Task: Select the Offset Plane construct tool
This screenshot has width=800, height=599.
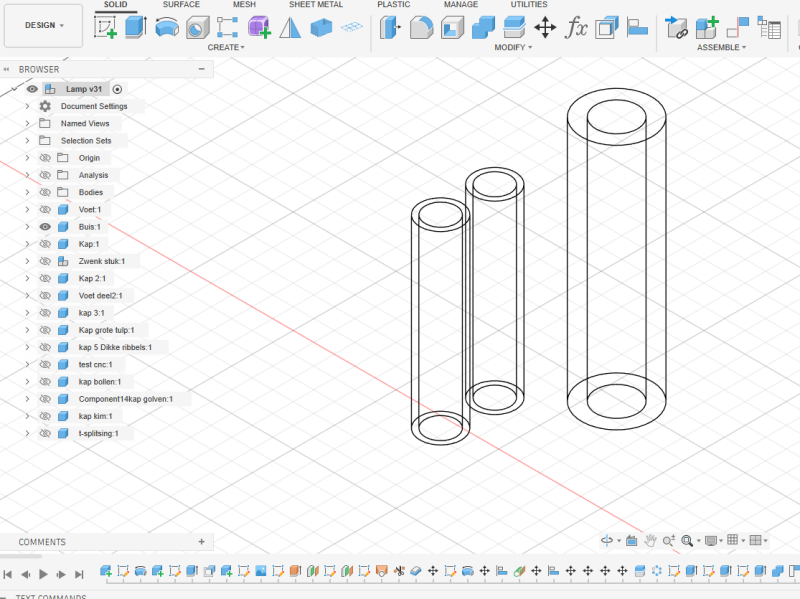Action: pyautogui.click(x=352, y=27)
